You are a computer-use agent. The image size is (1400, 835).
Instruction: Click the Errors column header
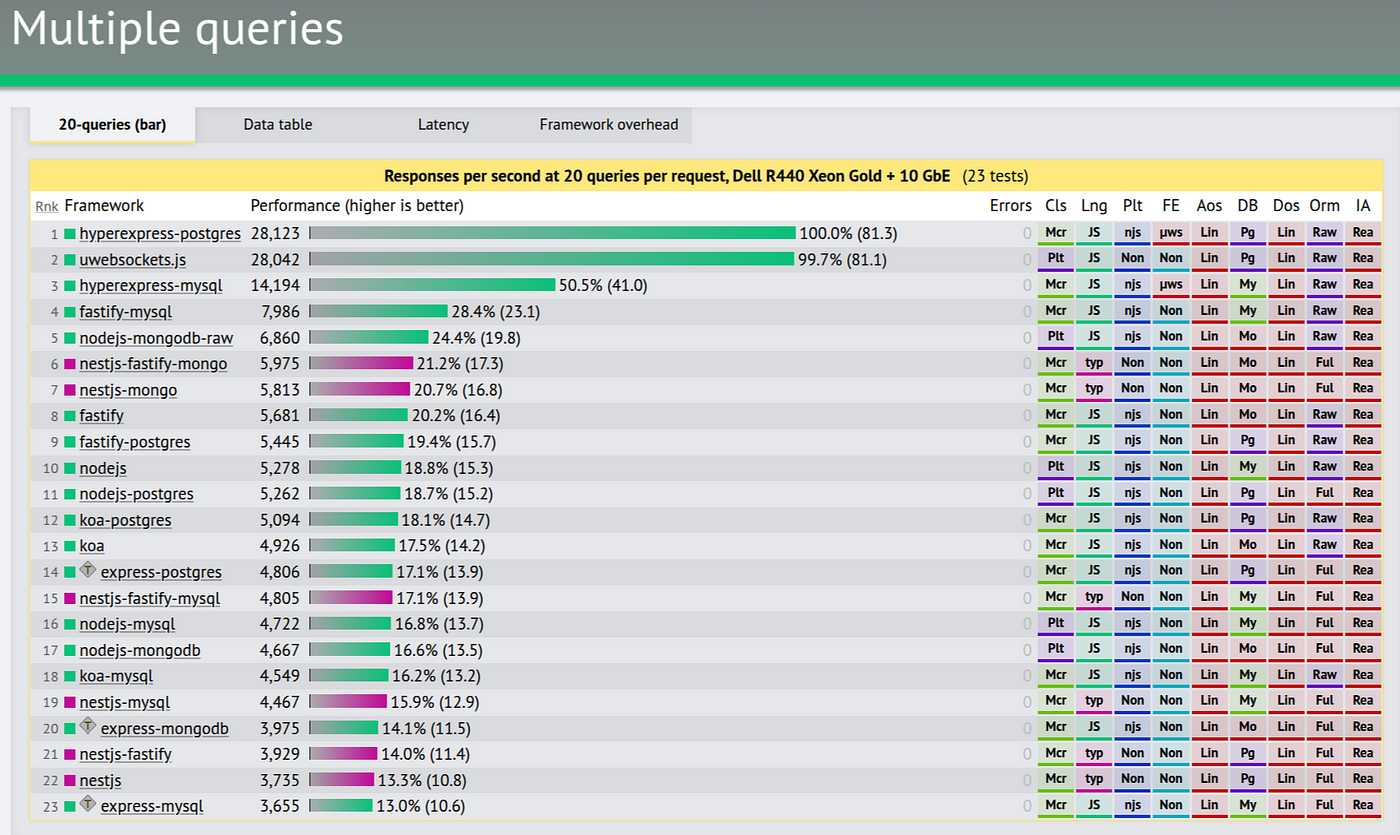(1010, 205)
